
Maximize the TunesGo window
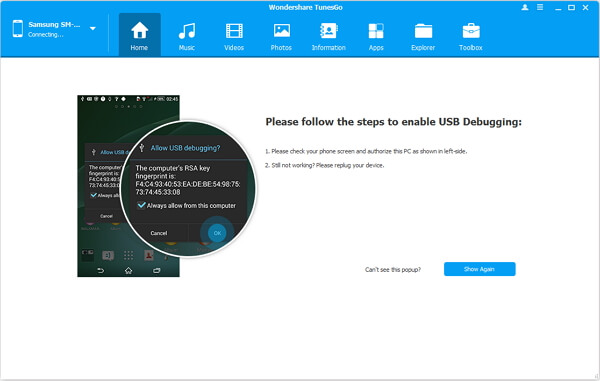(x=571, y=7)
